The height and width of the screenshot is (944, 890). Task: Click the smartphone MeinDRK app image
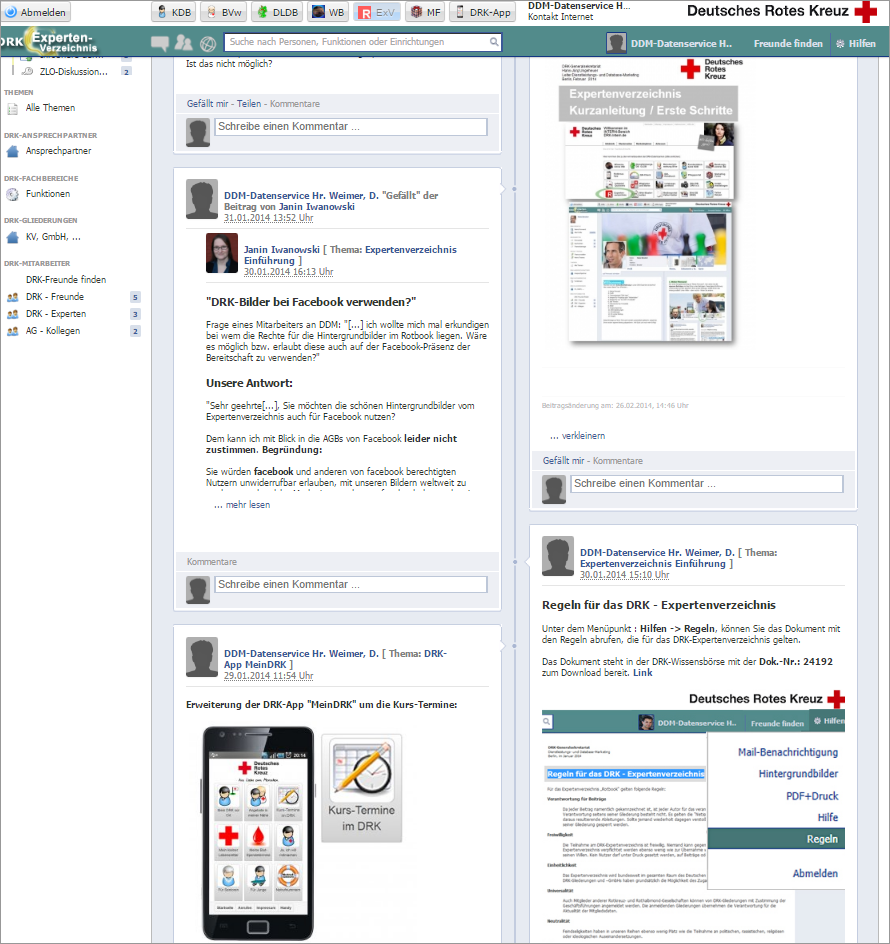(258, 833)
